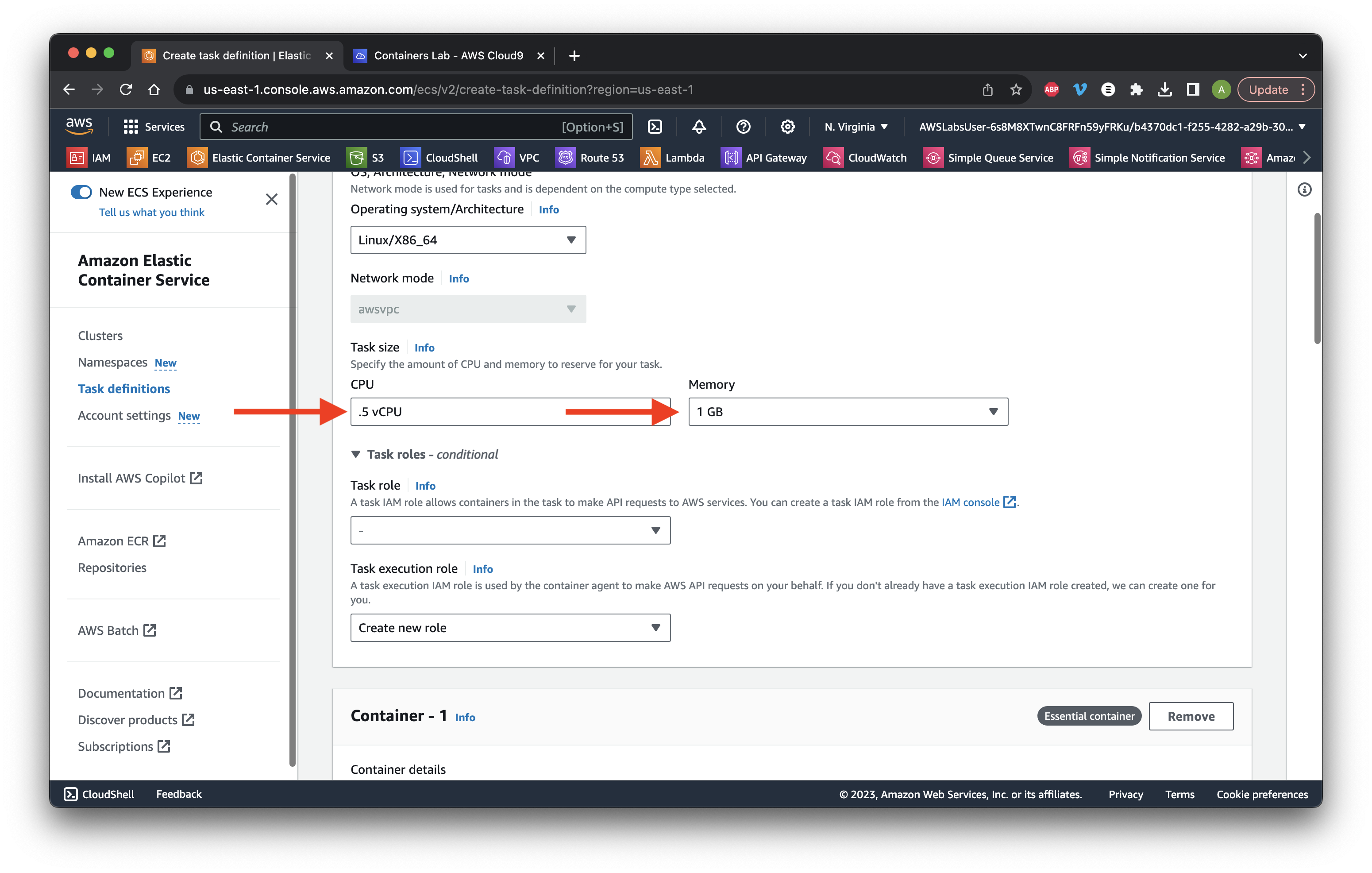Image resolution: width=1372 pixels, height=873 pixels.
Task: Click the main page vertical scrollbar
Action: [x=1317, y=278]
